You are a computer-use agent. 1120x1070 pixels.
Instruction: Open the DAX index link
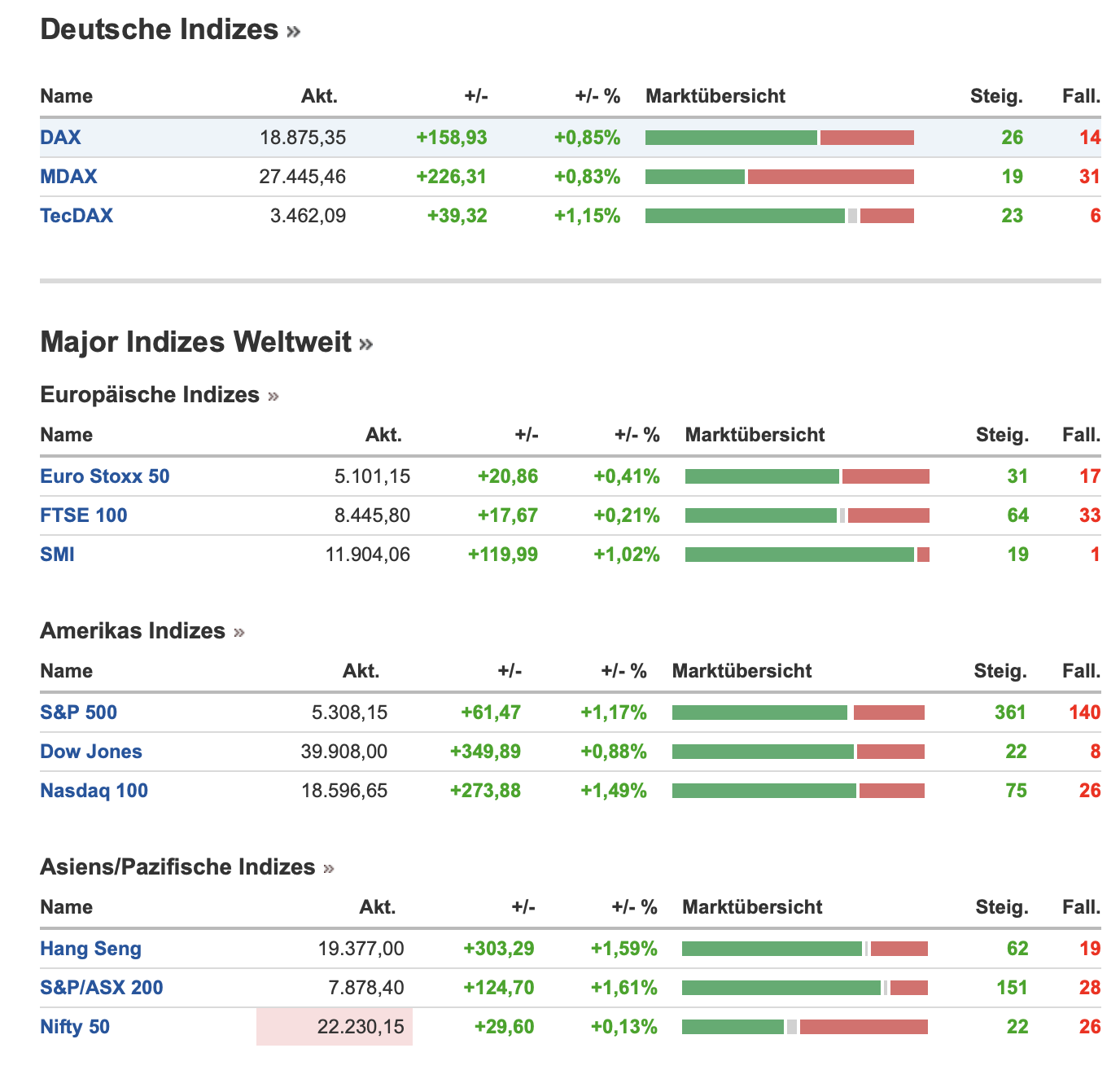(60, 138)
